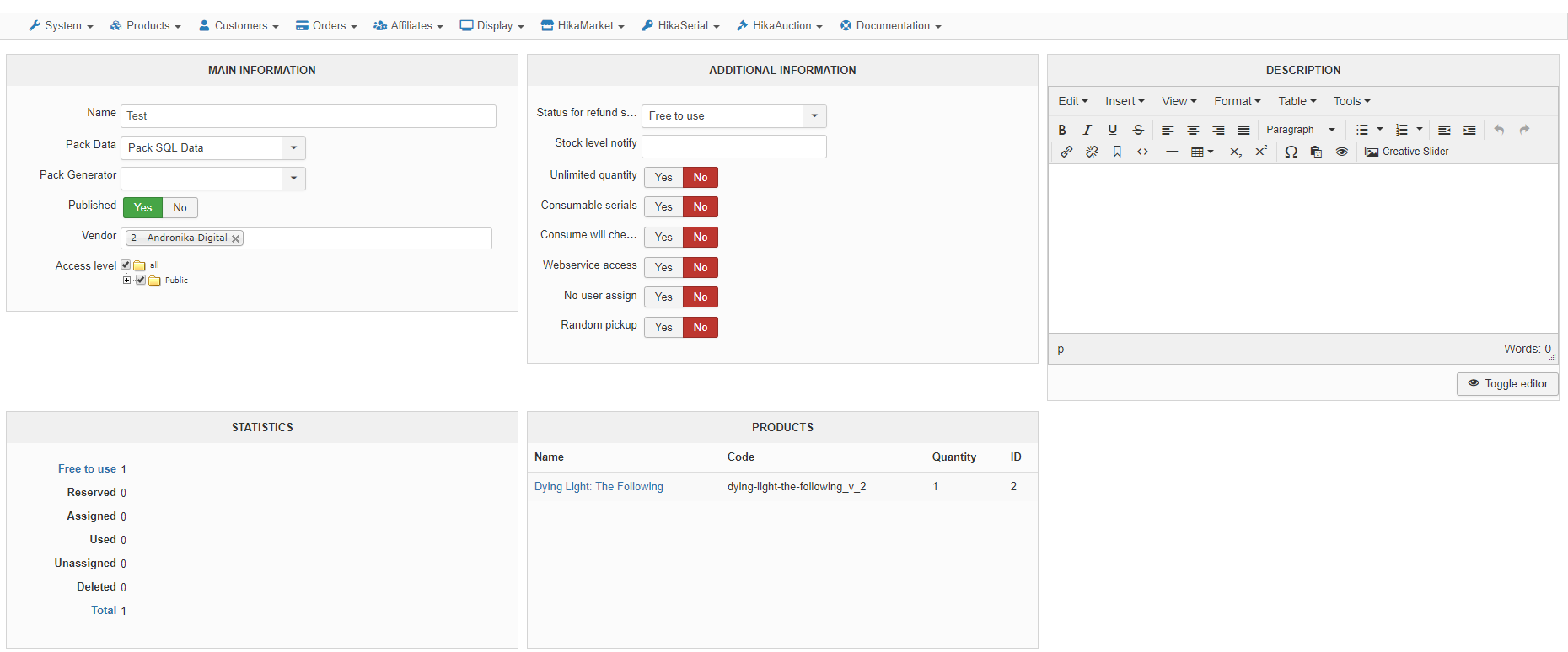1568x652 pixels.
Task: Click into the Stock level notify field
Action: pos(733,147)
